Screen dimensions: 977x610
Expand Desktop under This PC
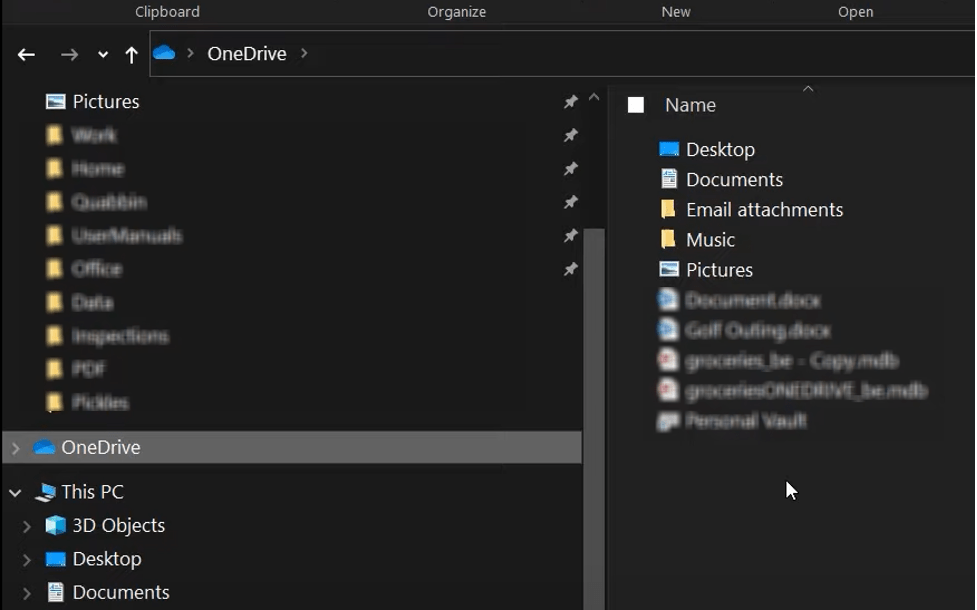[x=26, y=560]
